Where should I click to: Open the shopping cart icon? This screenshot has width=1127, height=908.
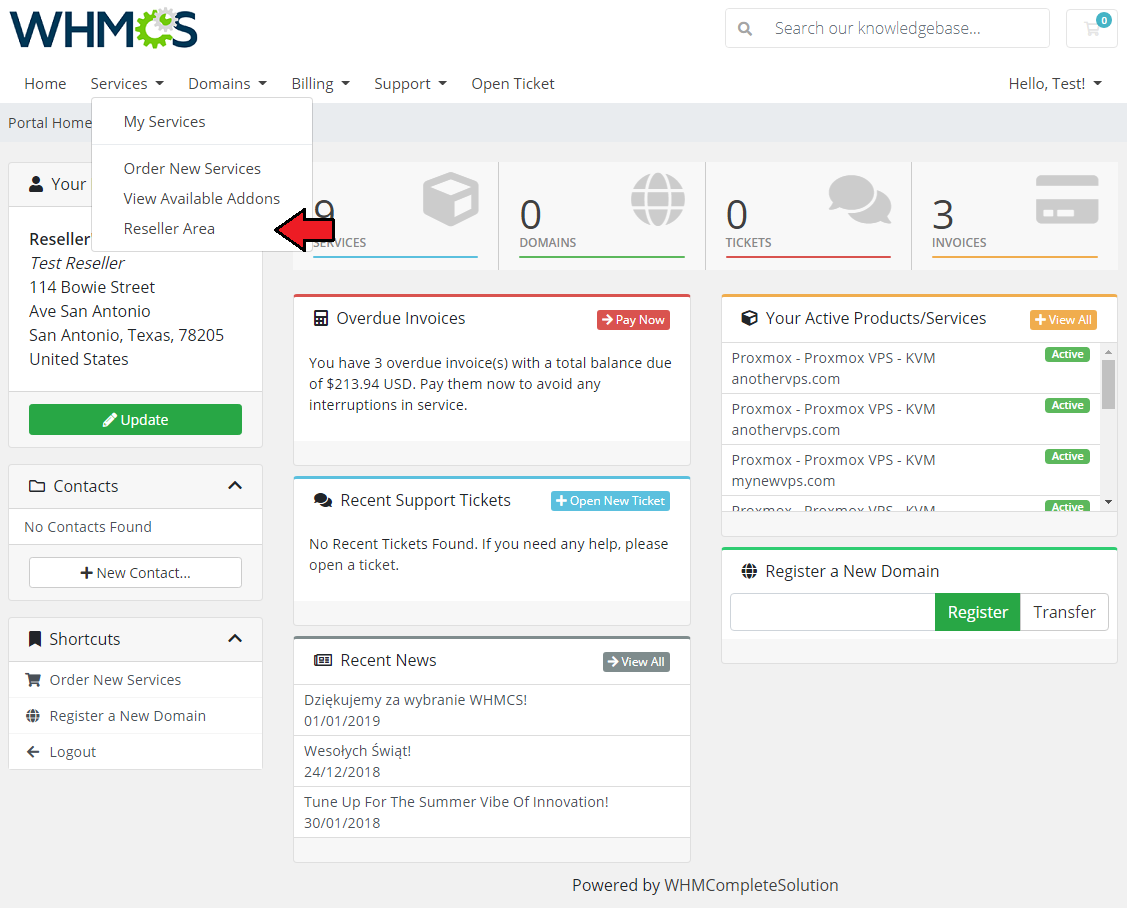coord(1092,29)
